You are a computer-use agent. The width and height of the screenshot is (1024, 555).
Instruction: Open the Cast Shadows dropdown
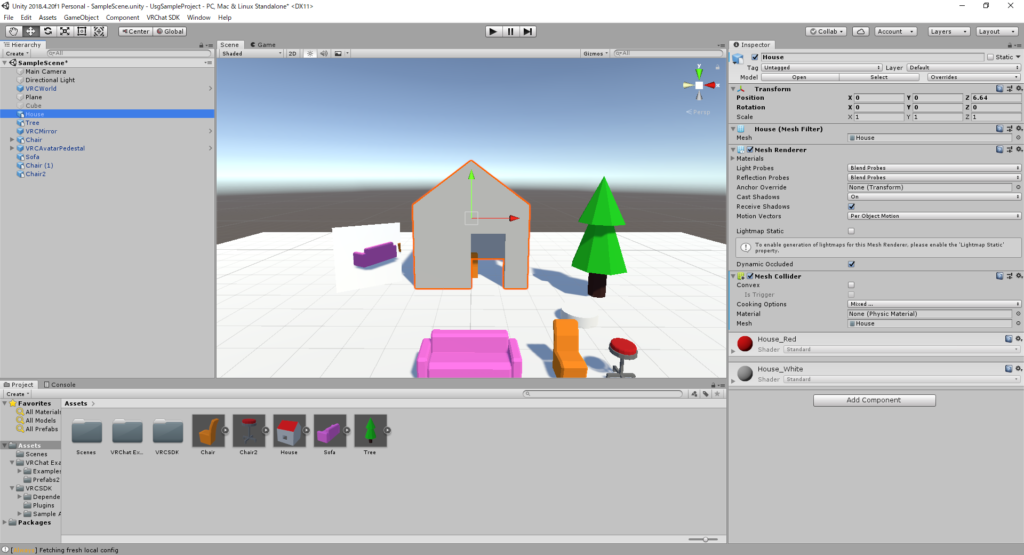pos(932,197)
